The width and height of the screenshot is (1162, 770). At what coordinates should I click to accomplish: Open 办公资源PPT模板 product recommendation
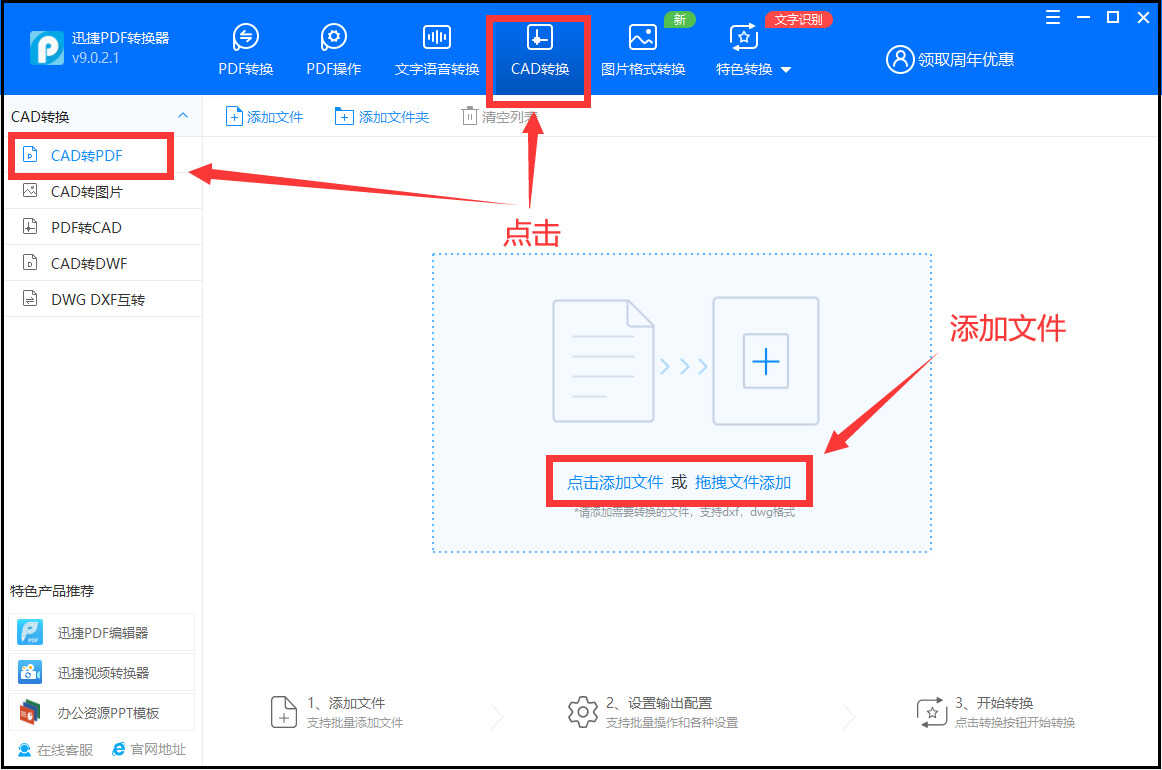[102, 712]
